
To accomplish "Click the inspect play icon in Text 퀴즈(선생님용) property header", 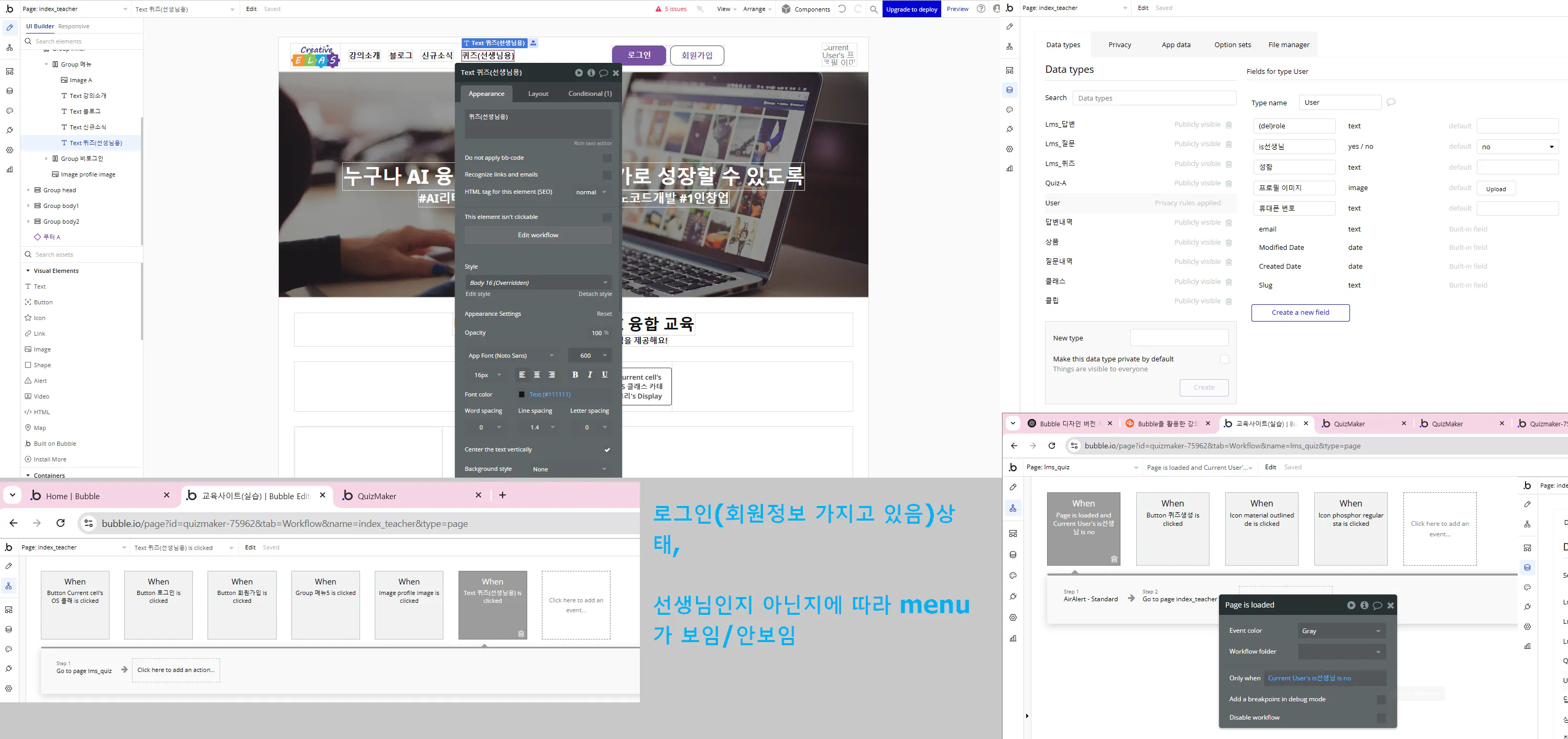I will click(579, 72).
